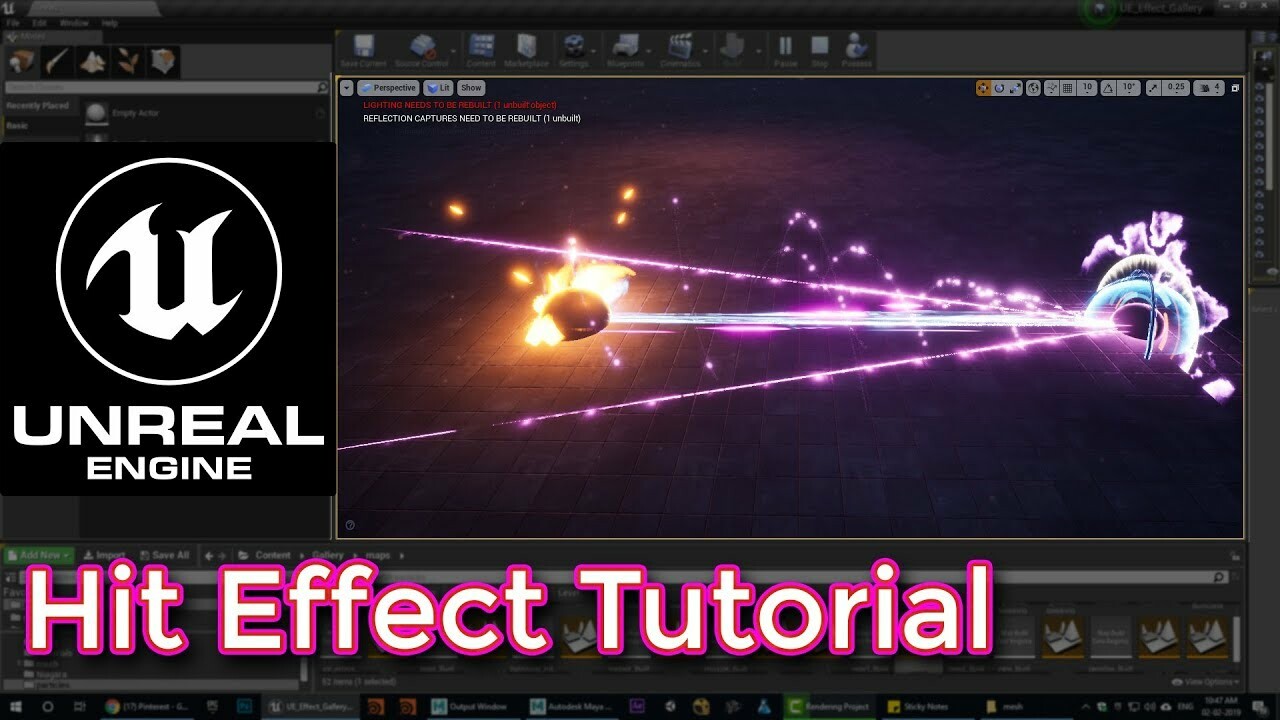Pause the simulation with Pause icon
Image resolution: width=1280 pixels, height=720 pixels.
coord(786,50)
